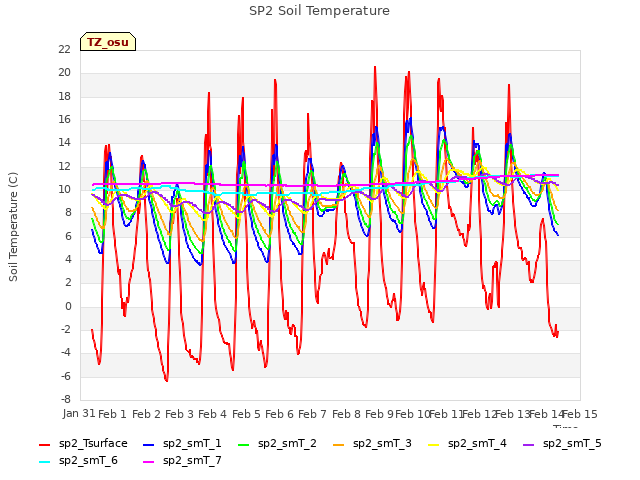Viewport: 640px width, 480px height.
Task: Click the Soil Temperature (C) axis label
Action: tap(13, 227)
